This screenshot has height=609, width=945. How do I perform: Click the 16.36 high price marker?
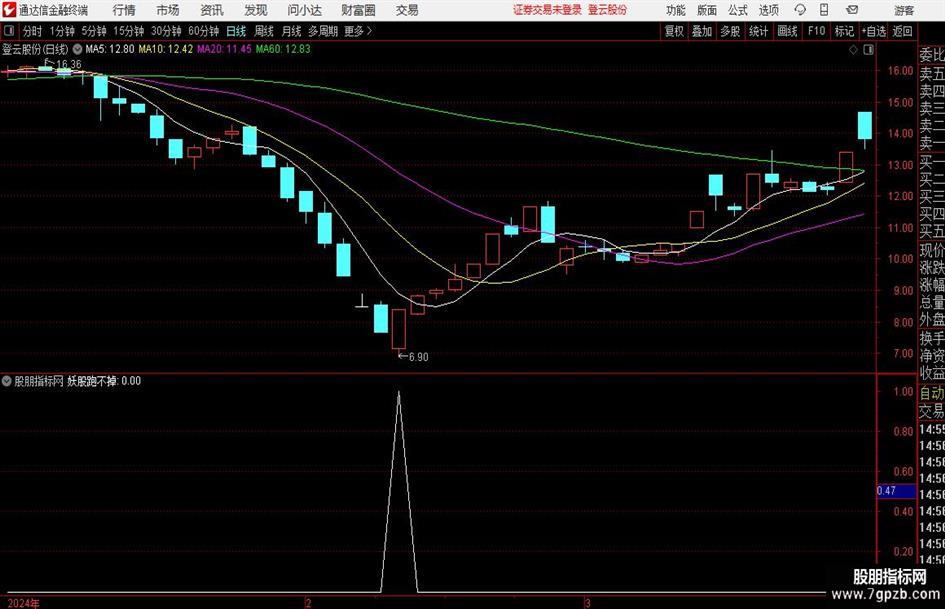point(69,64)
